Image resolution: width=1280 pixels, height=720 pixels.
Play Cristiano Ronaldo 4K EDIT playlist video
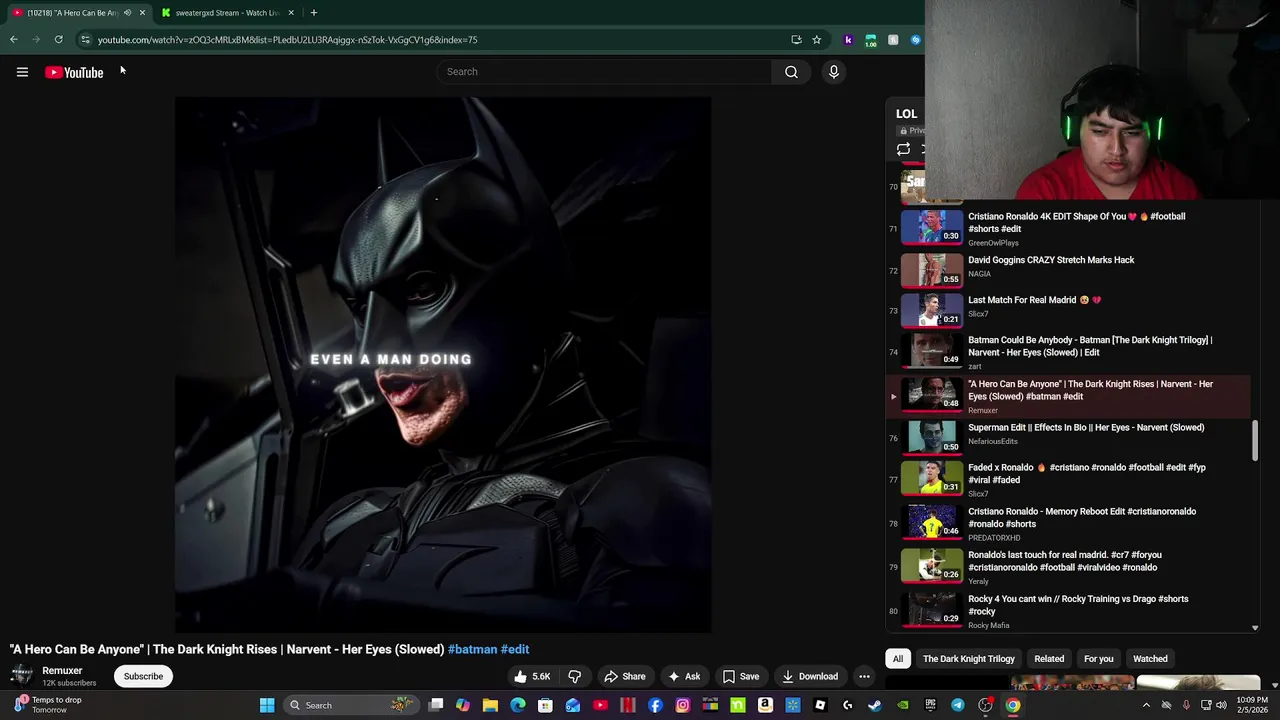click(x=1070, y=228)
